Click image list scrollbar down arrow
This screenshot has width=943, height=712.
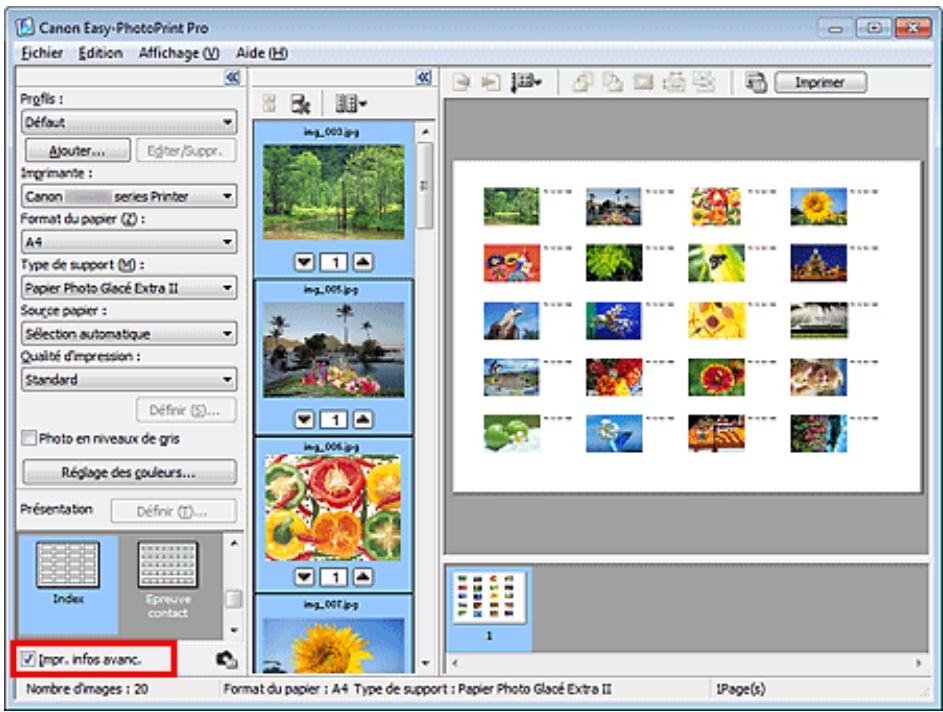pyautogui.click(x=425, y=663)
